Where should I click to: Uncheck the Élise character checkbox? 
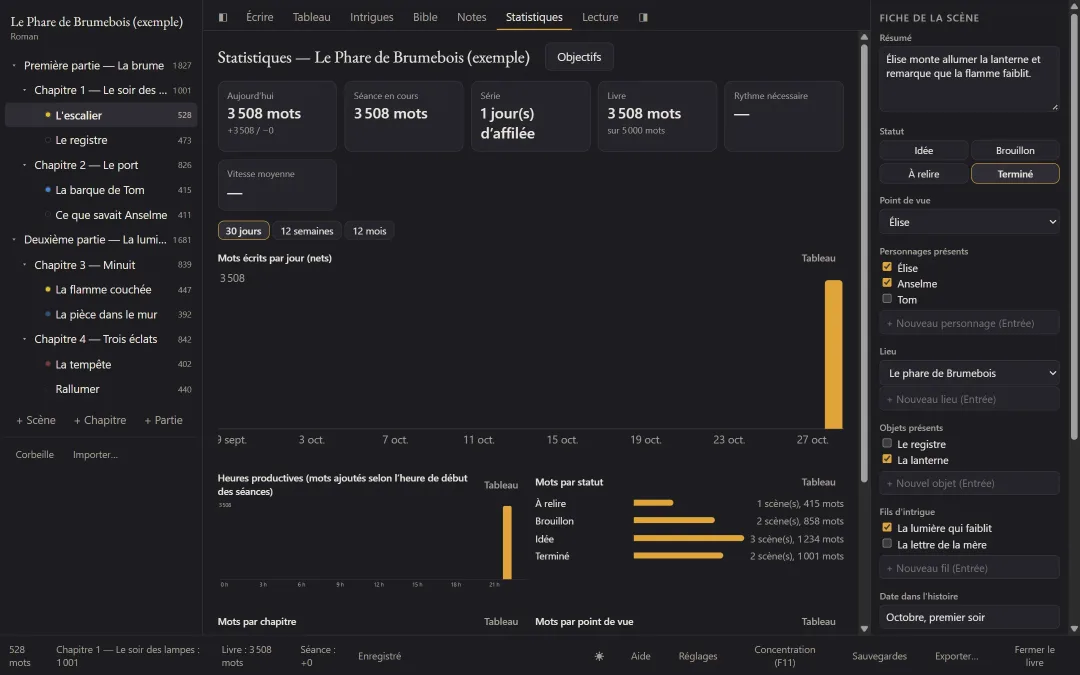pos(887,267)
